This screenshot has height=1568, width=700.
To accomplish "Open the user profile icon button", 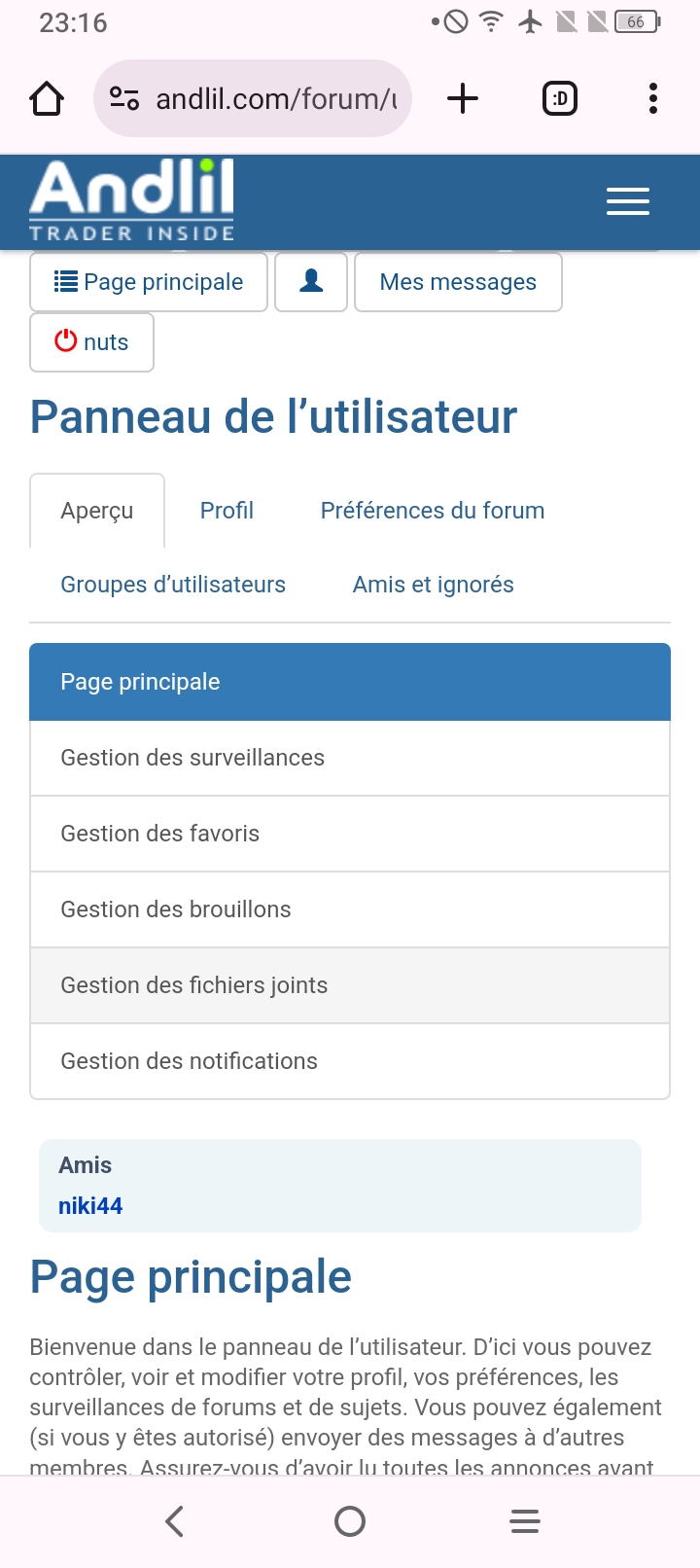I will tap(311, 282).
